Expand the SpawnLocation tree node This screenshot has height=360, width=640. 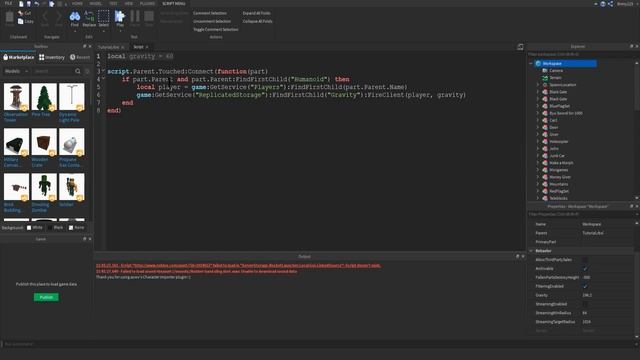[x=538, y=85]
